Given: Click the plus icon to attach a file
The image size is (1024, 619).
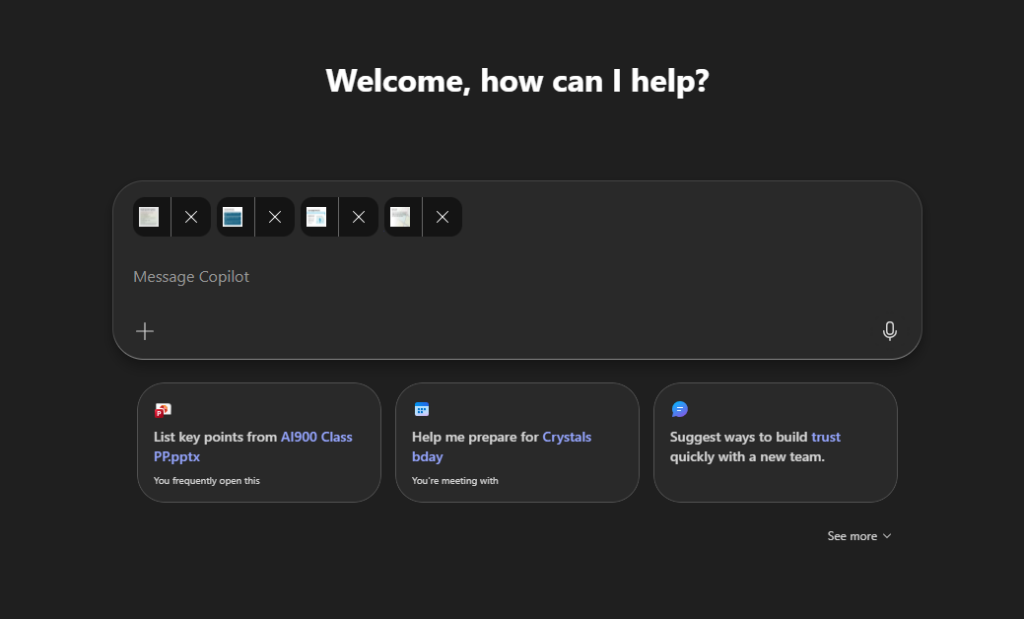Looking at the screenshot, I should click(x=144, y=331).
